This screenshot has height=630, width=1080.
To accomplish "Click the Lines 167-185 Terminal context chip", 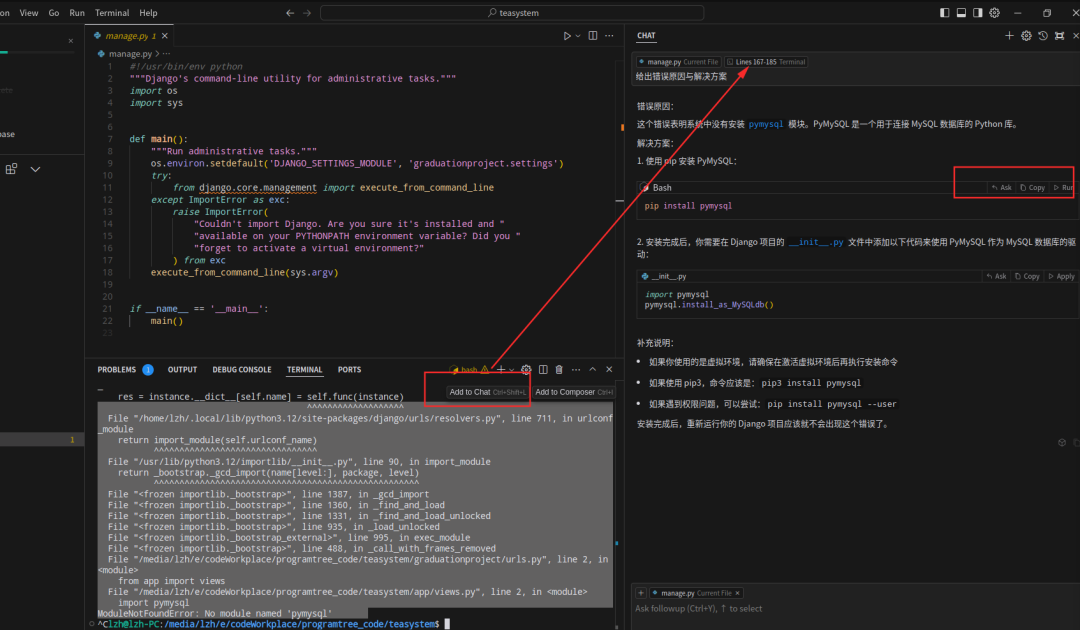I will (x=766, y=62).
